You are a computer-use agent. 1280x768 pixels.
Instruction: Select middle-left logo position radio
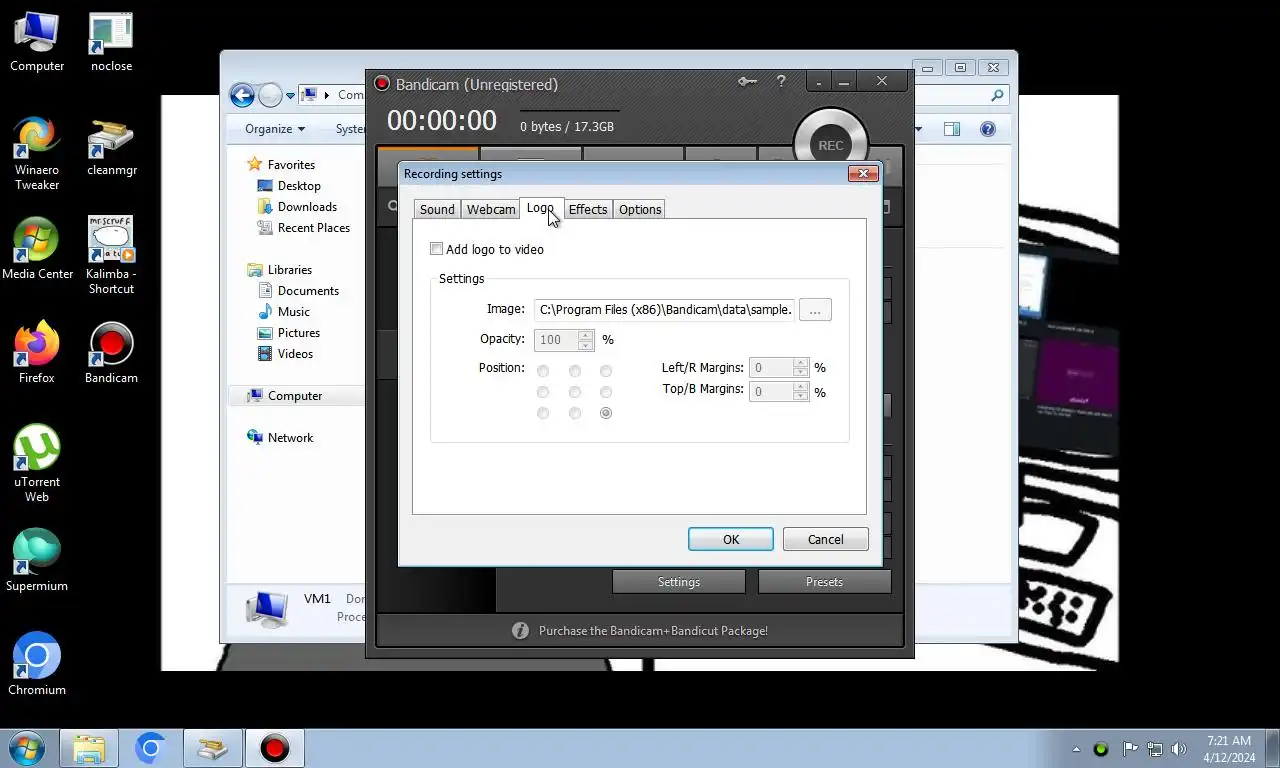tap(543, 392)
